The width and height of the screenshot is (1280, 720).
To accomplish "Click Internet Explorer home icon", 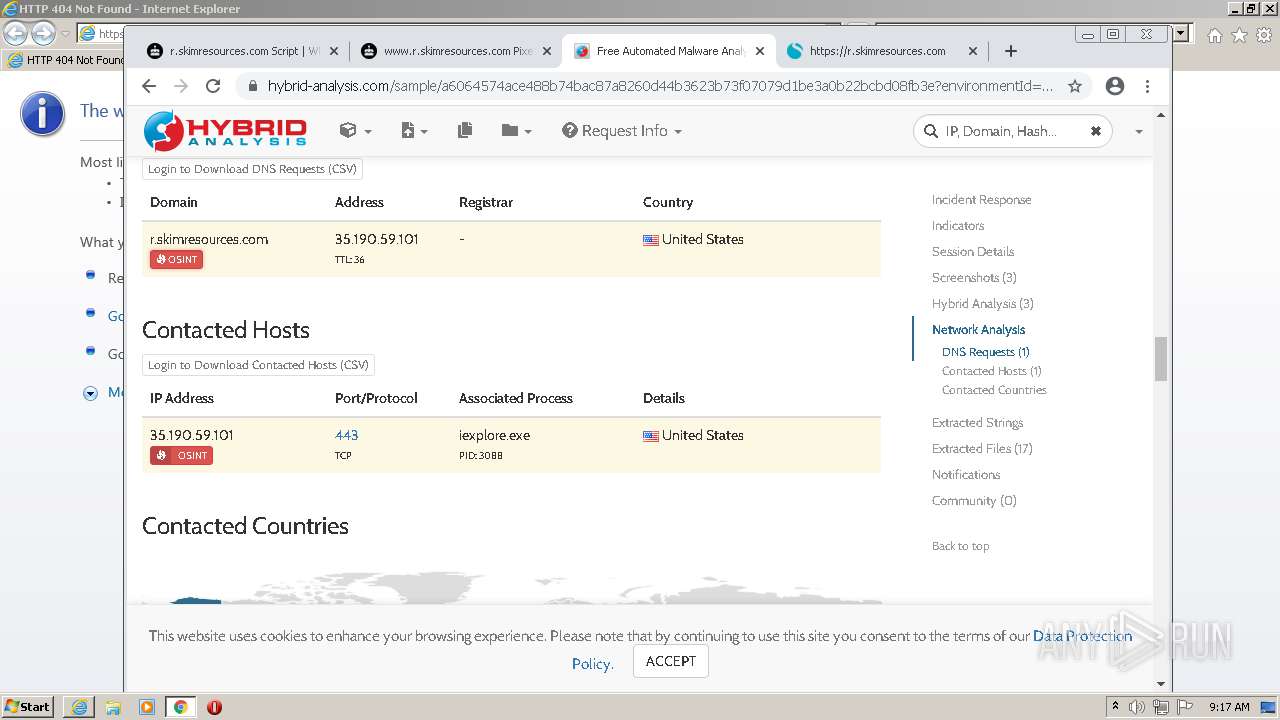I will 1214,35.
